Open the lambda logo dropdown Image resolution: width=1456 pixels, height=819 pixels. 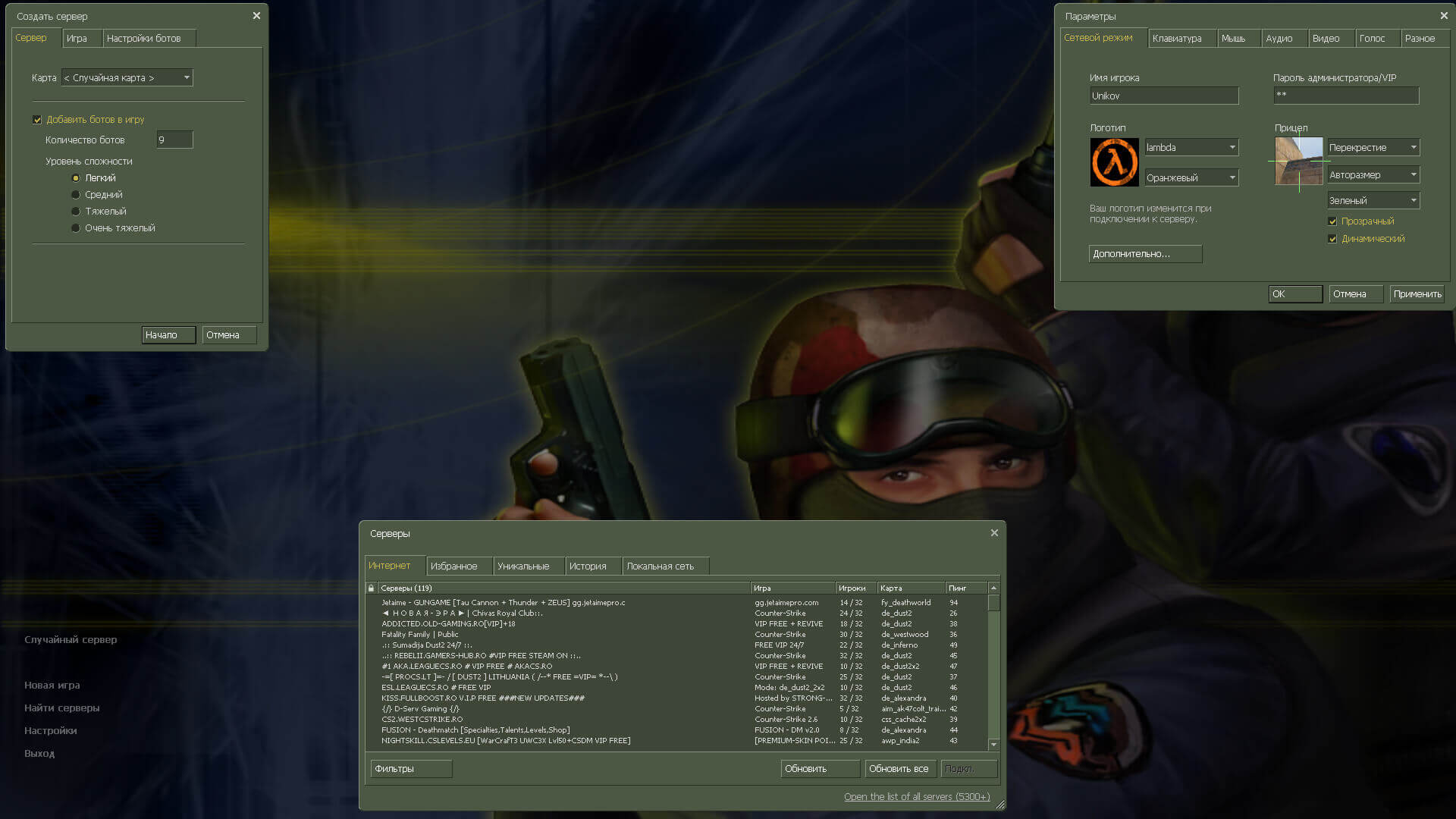(x=1191, y=147)
